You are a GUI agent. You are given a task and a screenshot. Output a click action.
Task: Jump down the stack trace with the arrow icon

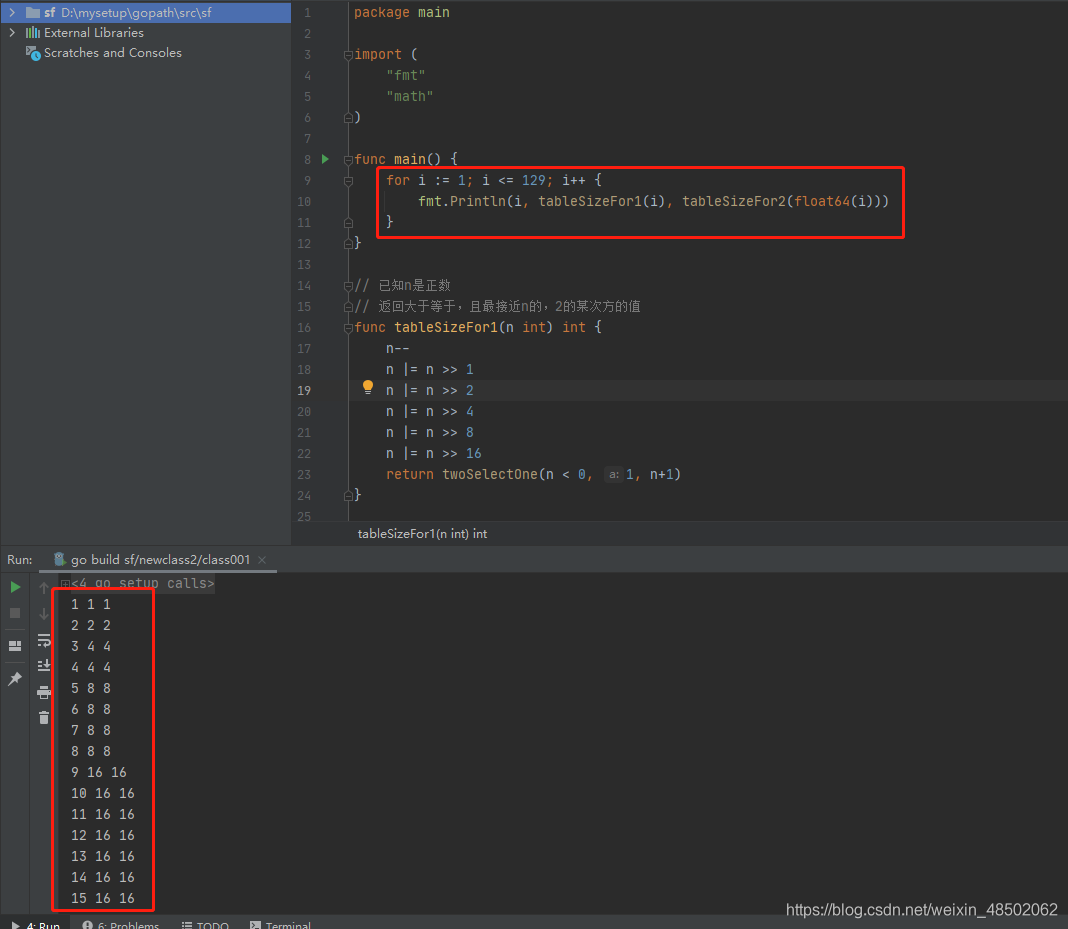click(44, 614)
